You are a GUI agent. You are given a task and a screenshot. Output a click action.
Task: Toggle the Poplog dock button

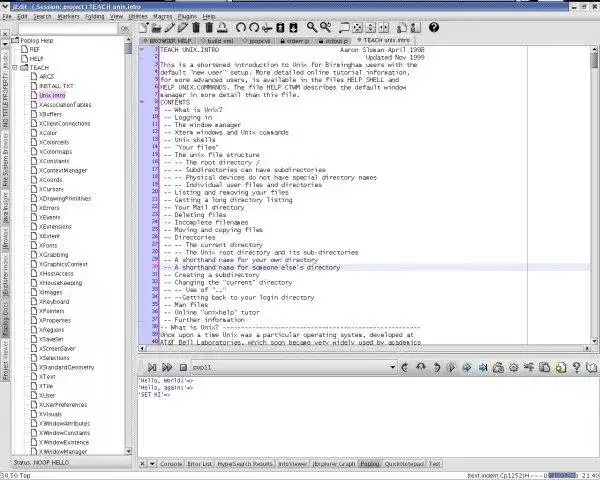pyautogui.click(x=370, y=464)
